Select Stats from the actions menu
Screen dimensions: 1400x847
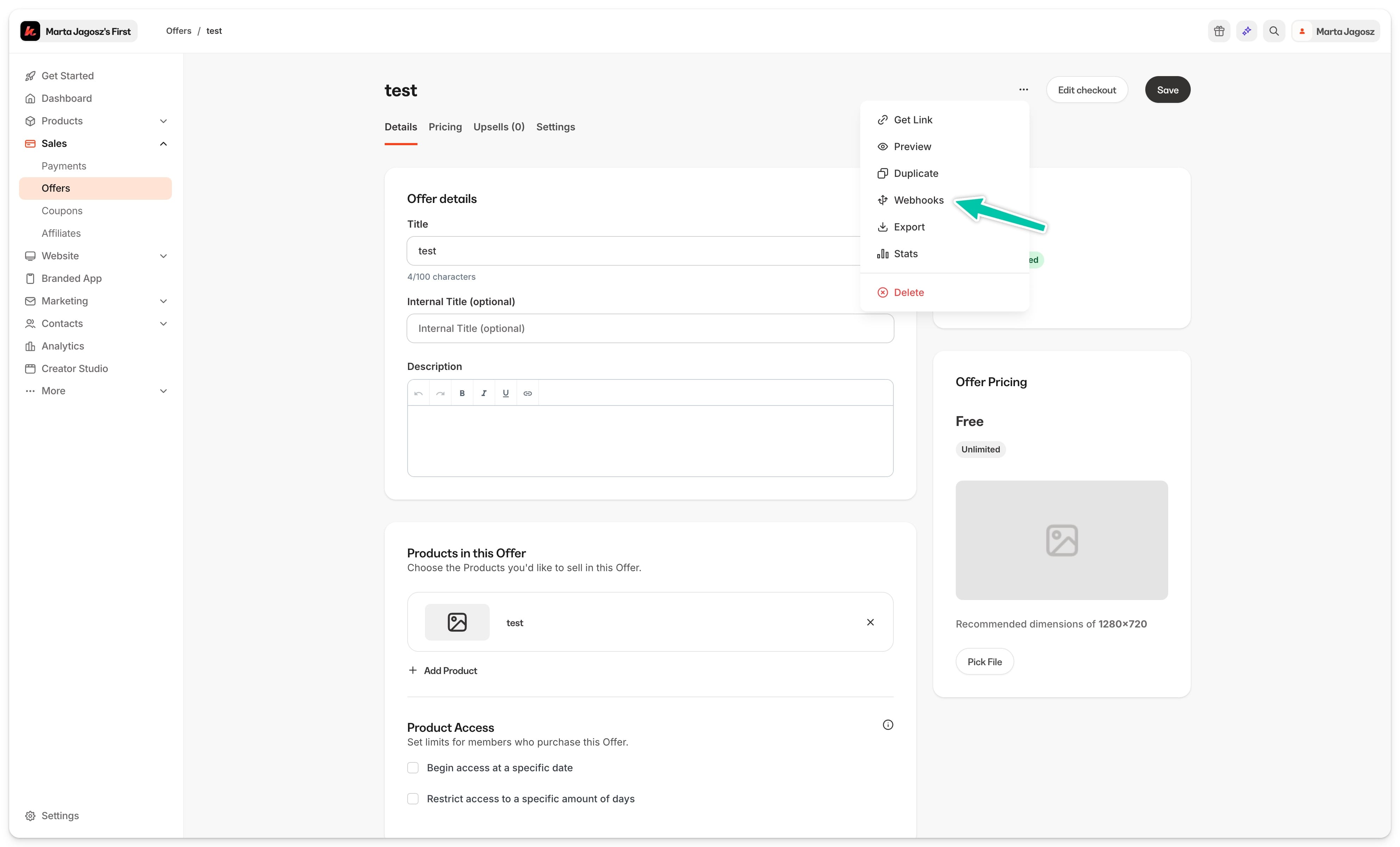point(944,253)
